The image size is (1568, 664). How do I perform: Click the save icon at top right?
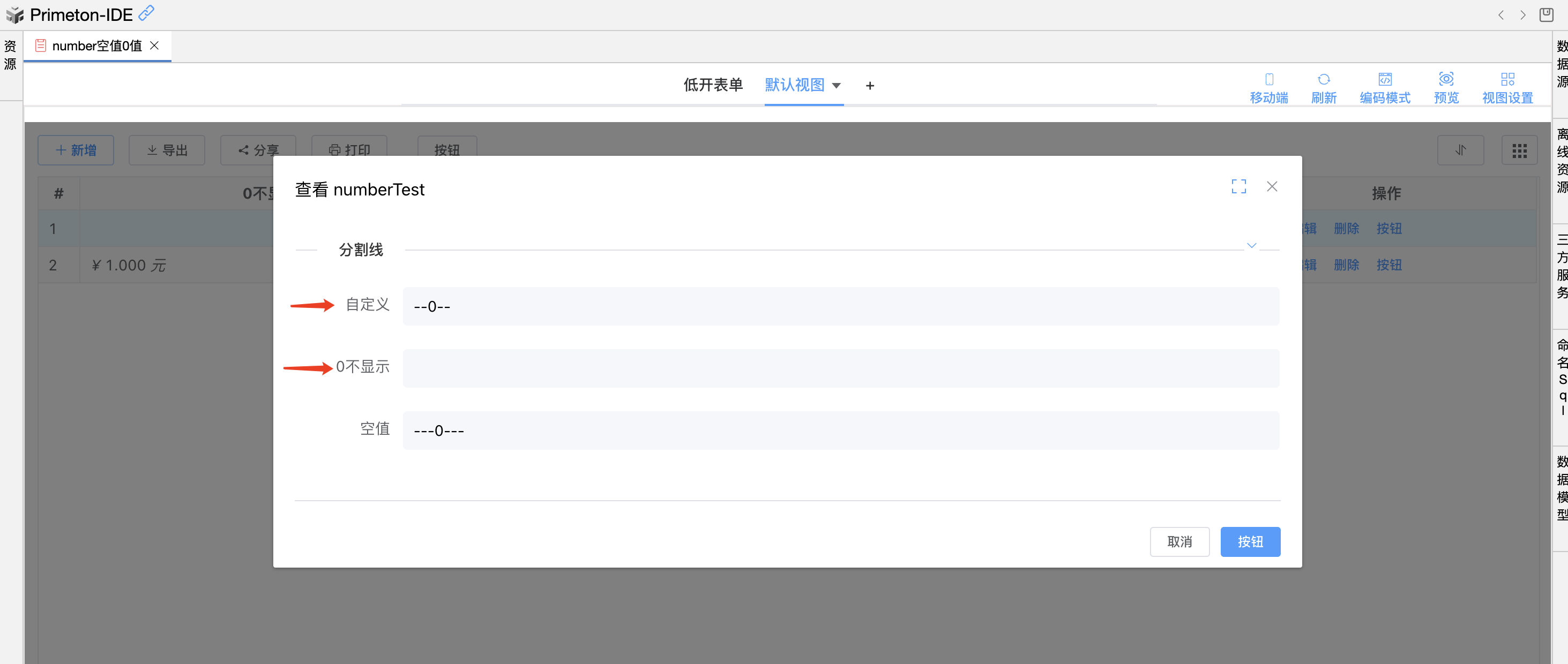pos(1546,14)
